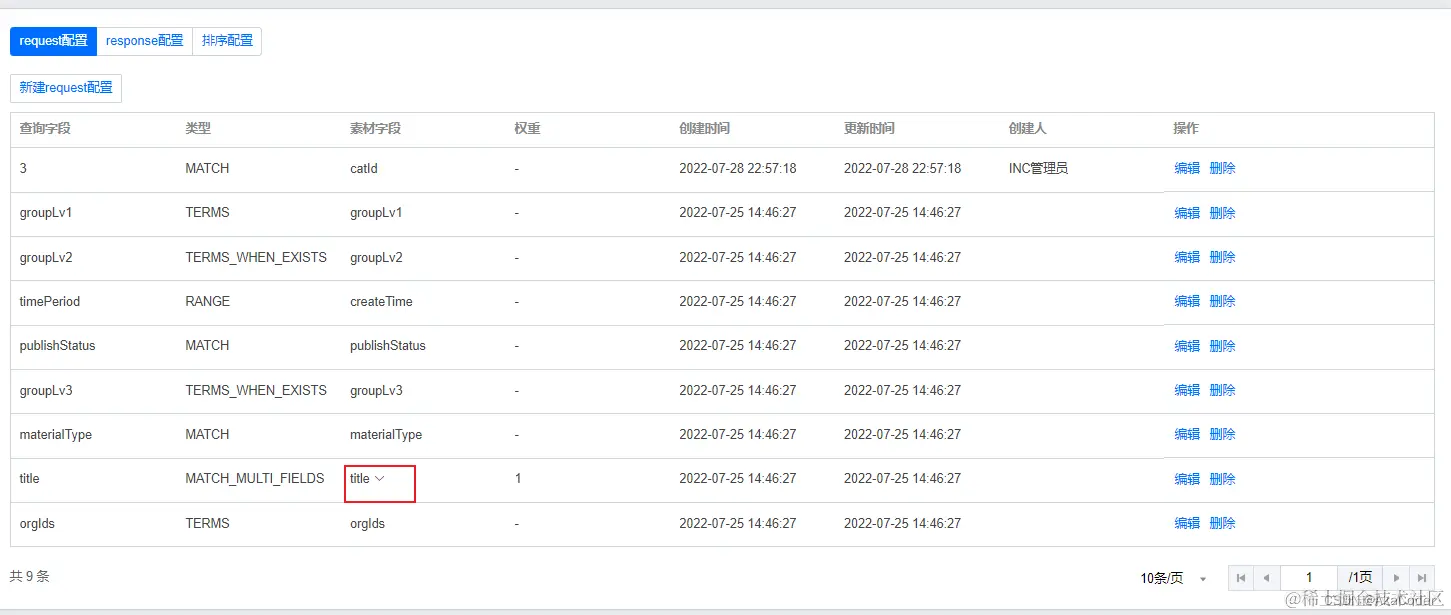The height and width of the screenshot is (615, 1451).
Task: Select the materialType query field cell
Action: coord(56,434)
